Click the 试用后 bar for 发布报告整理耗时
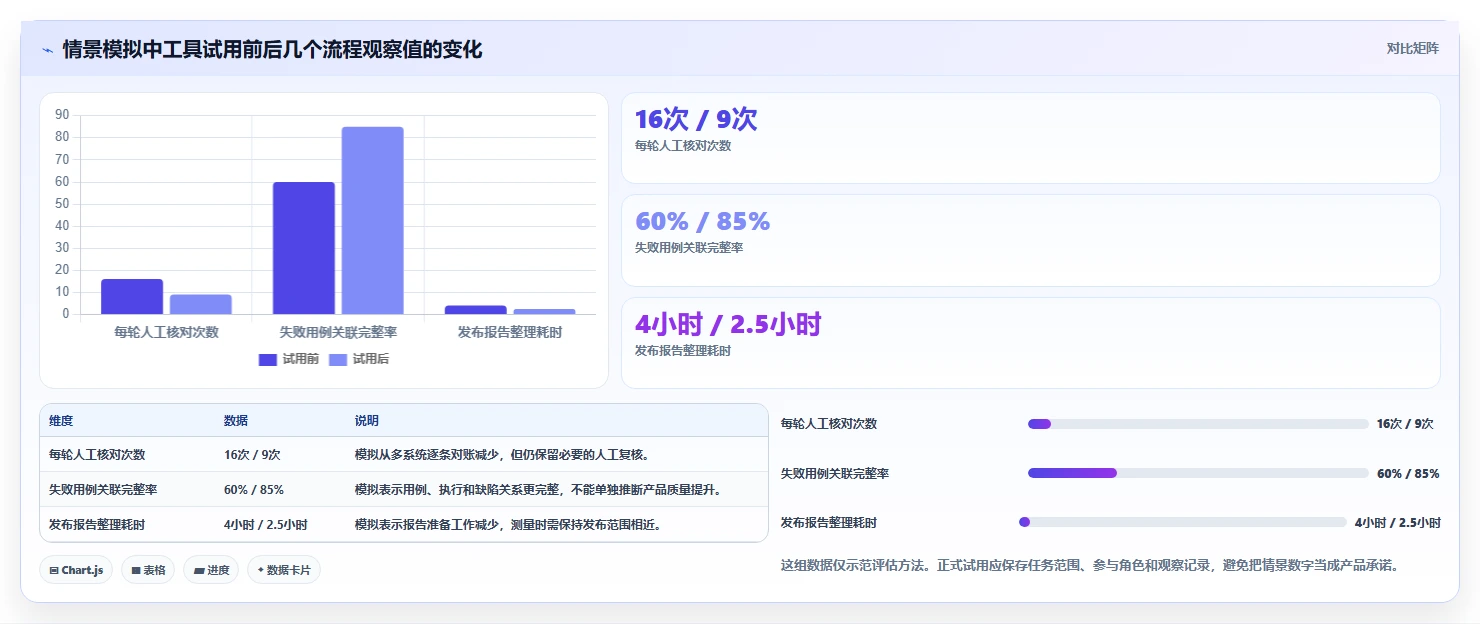The height and width of the screenshot is (624, 1480). 545,311
